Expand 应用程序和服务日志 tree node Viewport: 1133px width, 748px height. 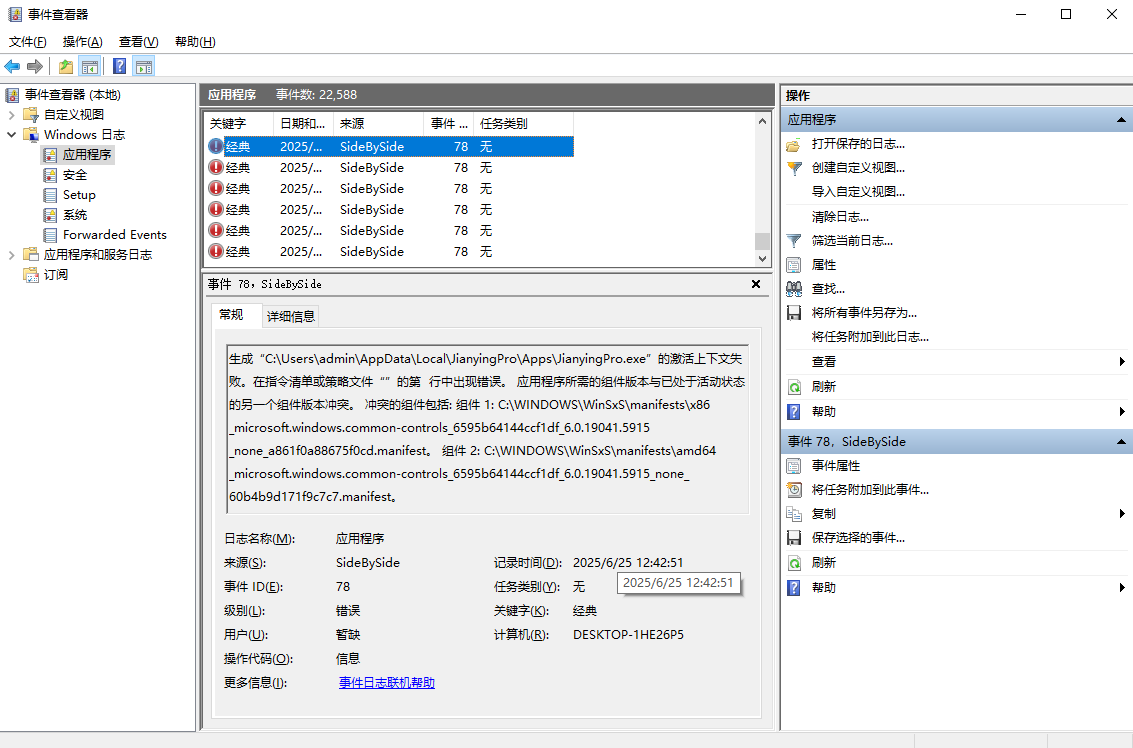pyautogui.click(x=11, y=255)
